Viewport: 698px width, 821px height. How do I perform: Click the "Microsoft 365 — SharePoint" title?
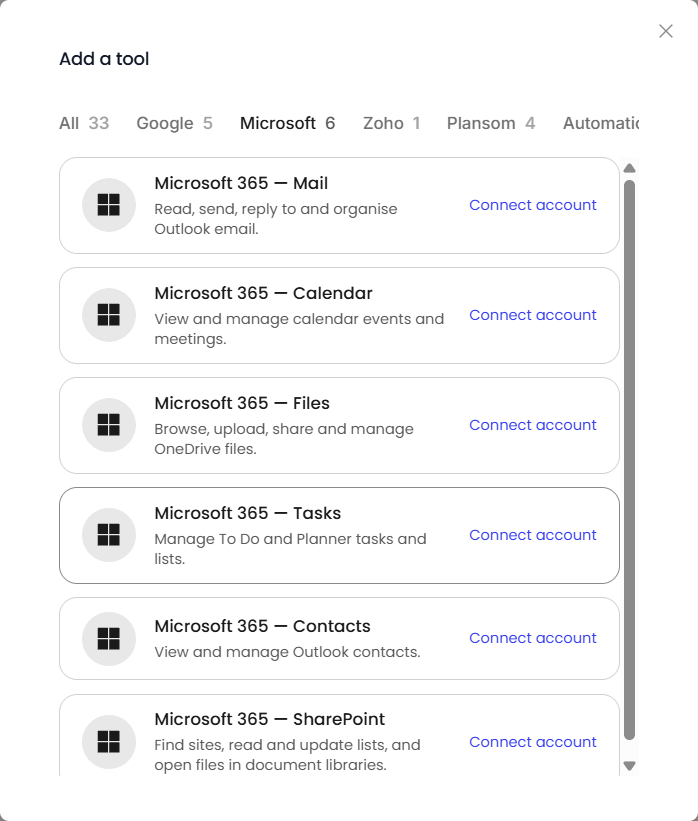click(270, 719)
